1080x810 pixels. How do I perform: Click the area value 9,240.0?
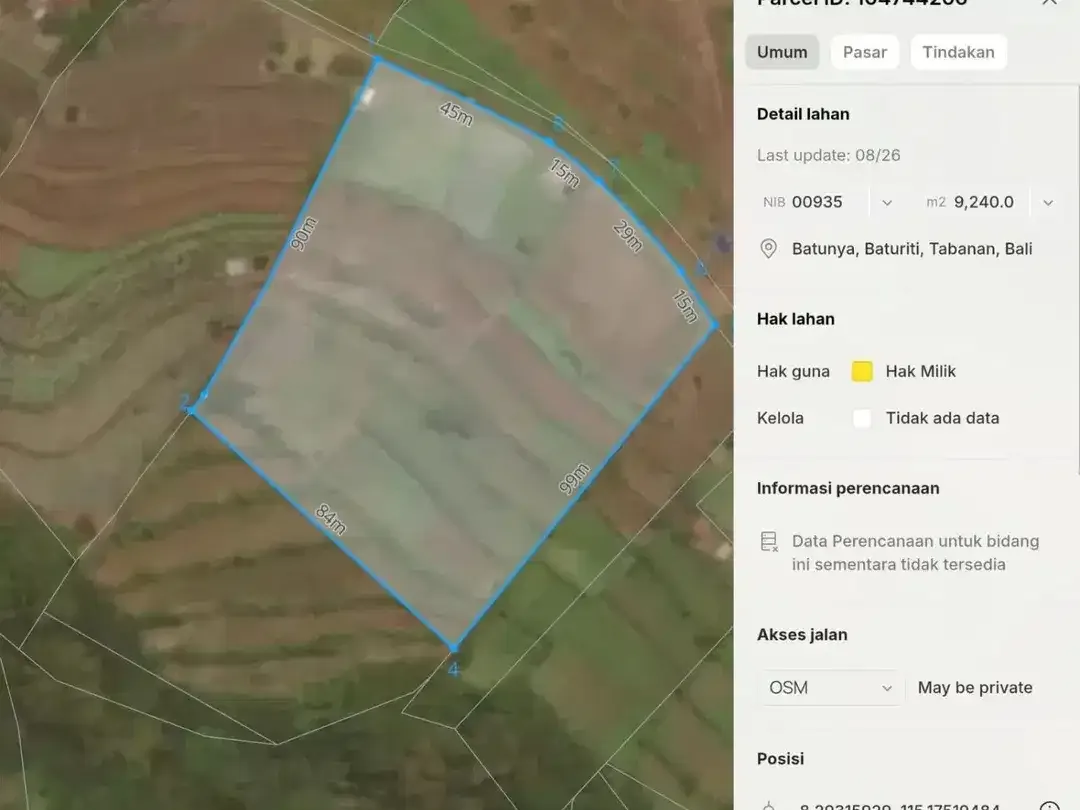pyautogui.click(x=984, y=202)
